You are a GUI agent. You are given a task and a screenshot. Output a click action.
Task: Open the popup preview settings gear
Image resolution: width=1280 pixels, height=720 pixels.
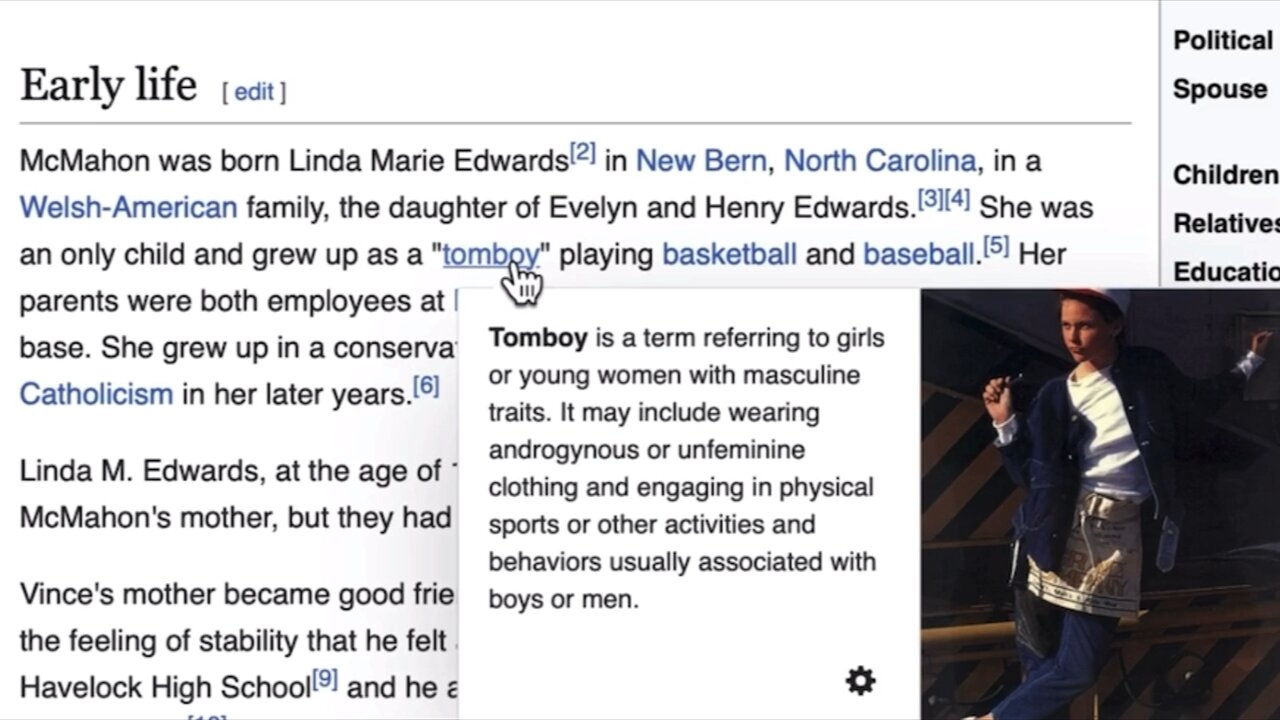point(860,681)
